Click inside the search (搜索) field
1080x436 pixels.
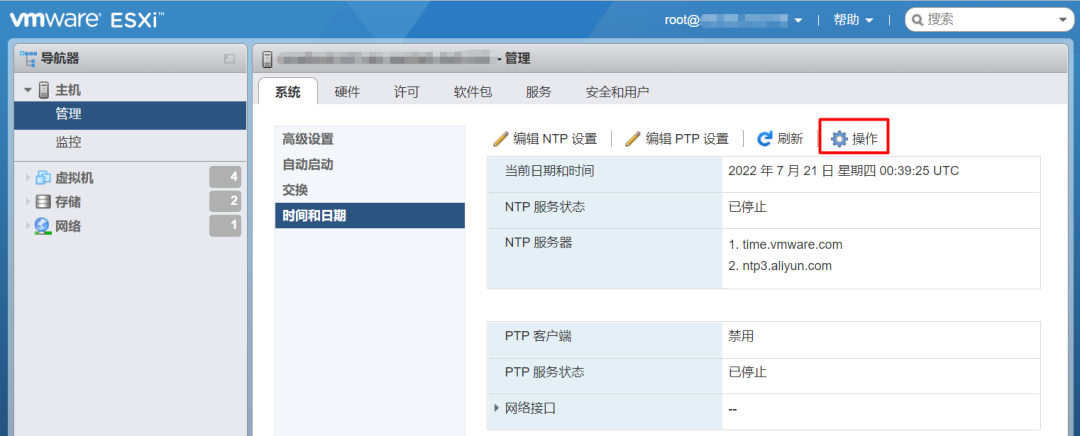988,20
